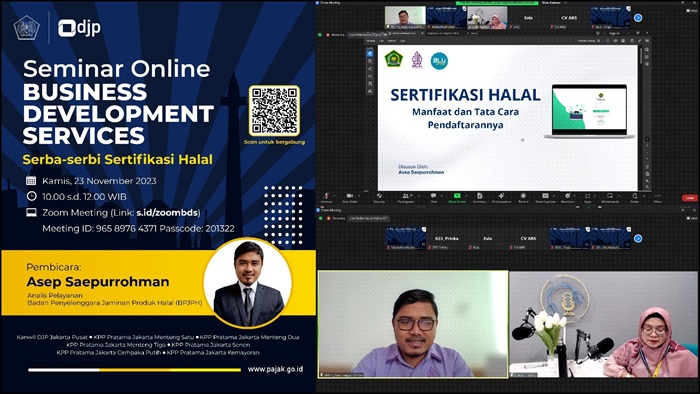Click the red Leave button
This screenshot has width=700, height=394.
coord(690,198)
